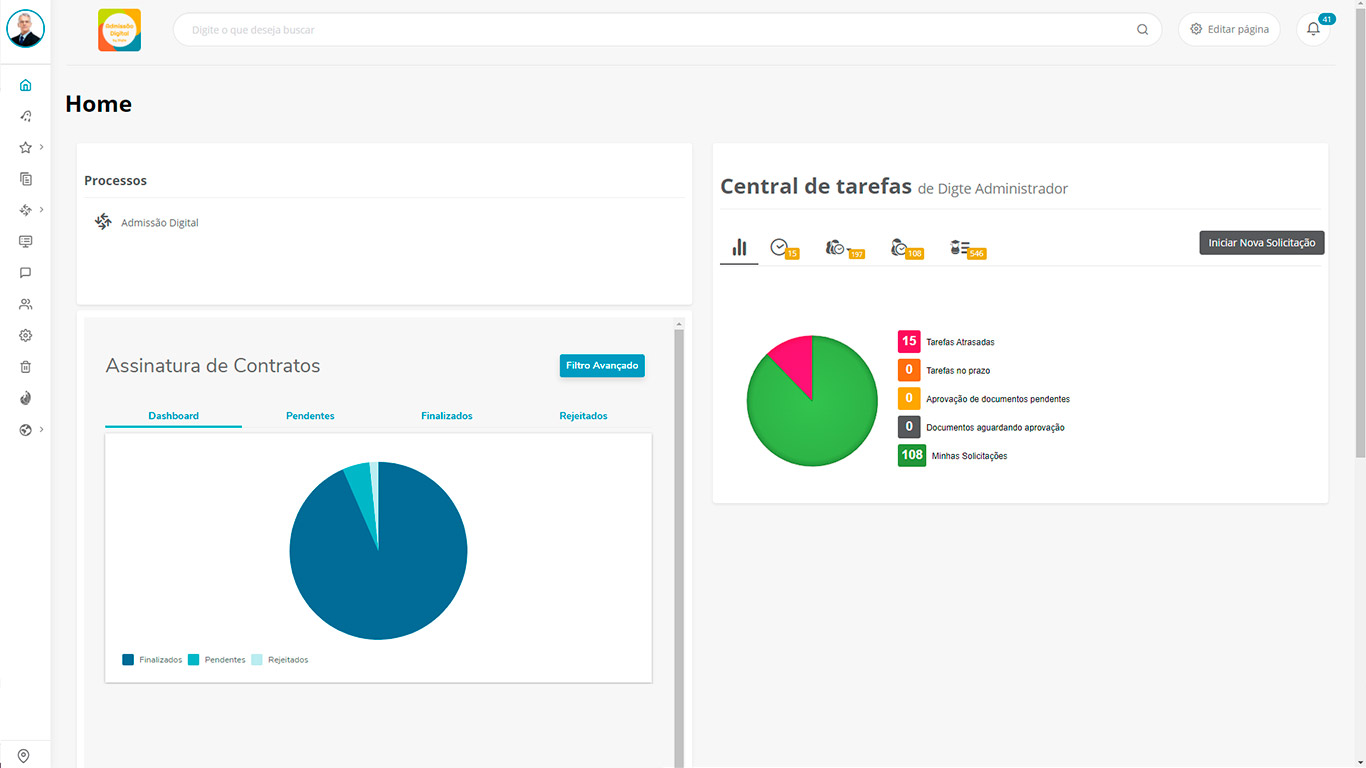This screenshot has height=768, width=1366.
Task: Open the trash bin icon in sidebar
Action: 26,367
